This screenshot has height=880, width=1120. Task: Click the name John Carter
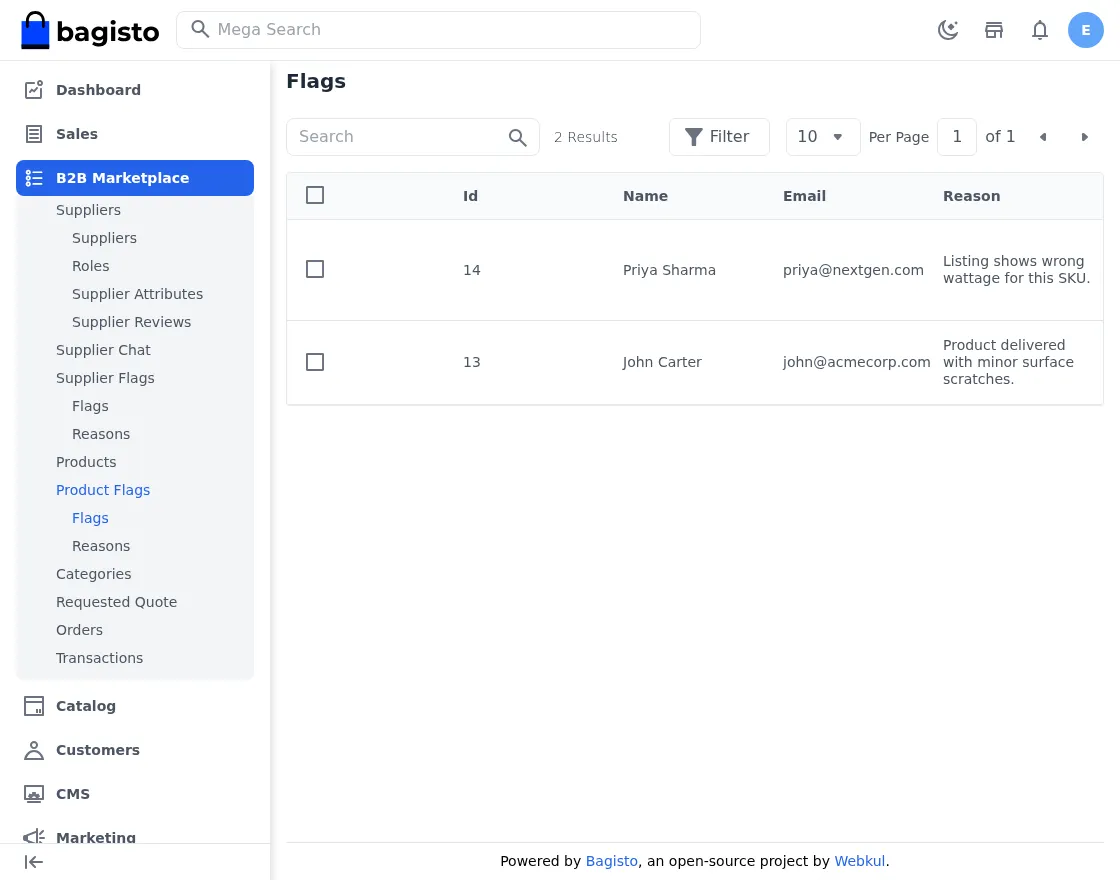[x=662, y=362]
